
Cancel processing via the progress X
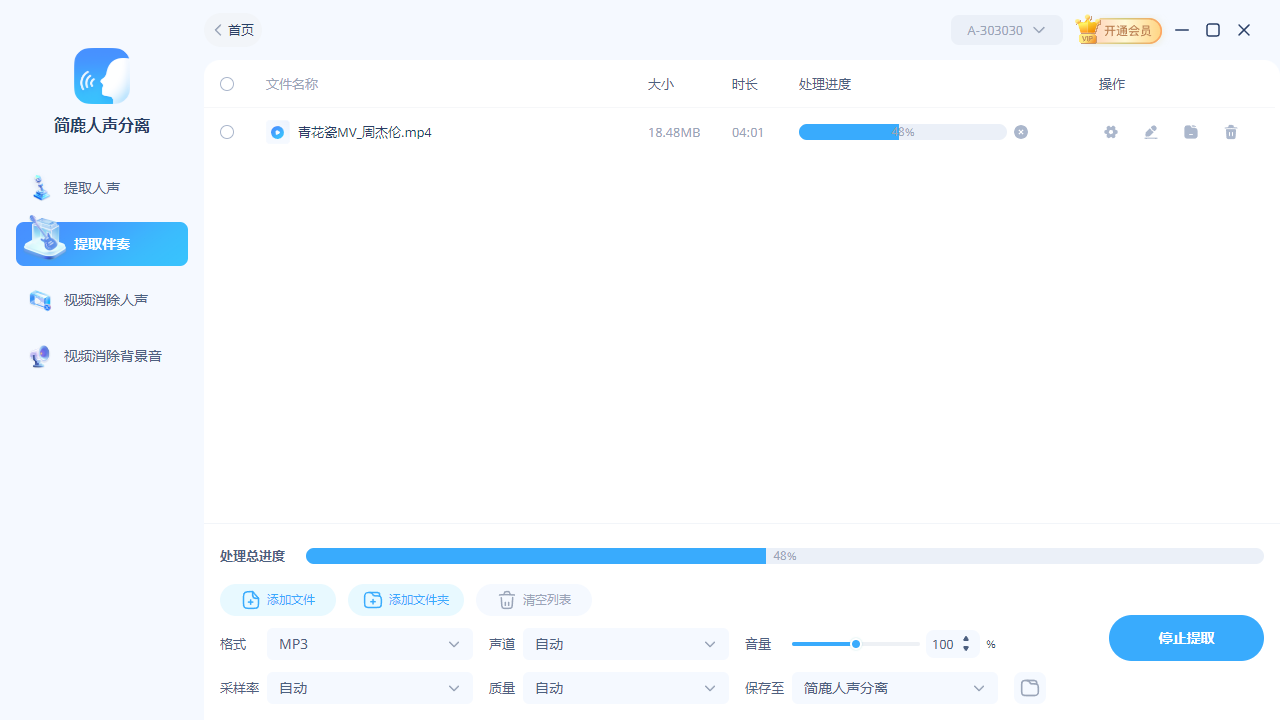(1020, 132)
